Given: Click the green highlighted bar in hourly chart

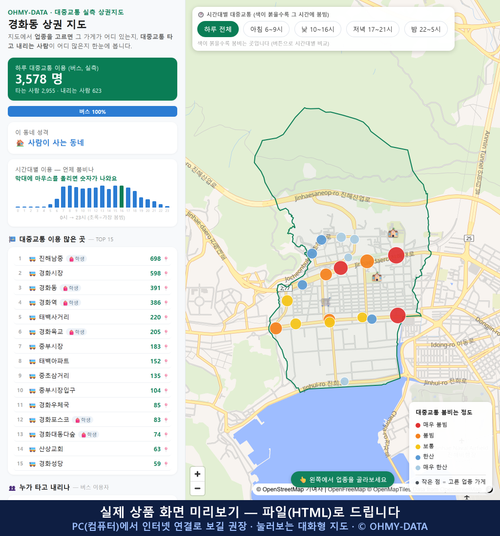Looking at the screenshot, I should coord(122,197).
